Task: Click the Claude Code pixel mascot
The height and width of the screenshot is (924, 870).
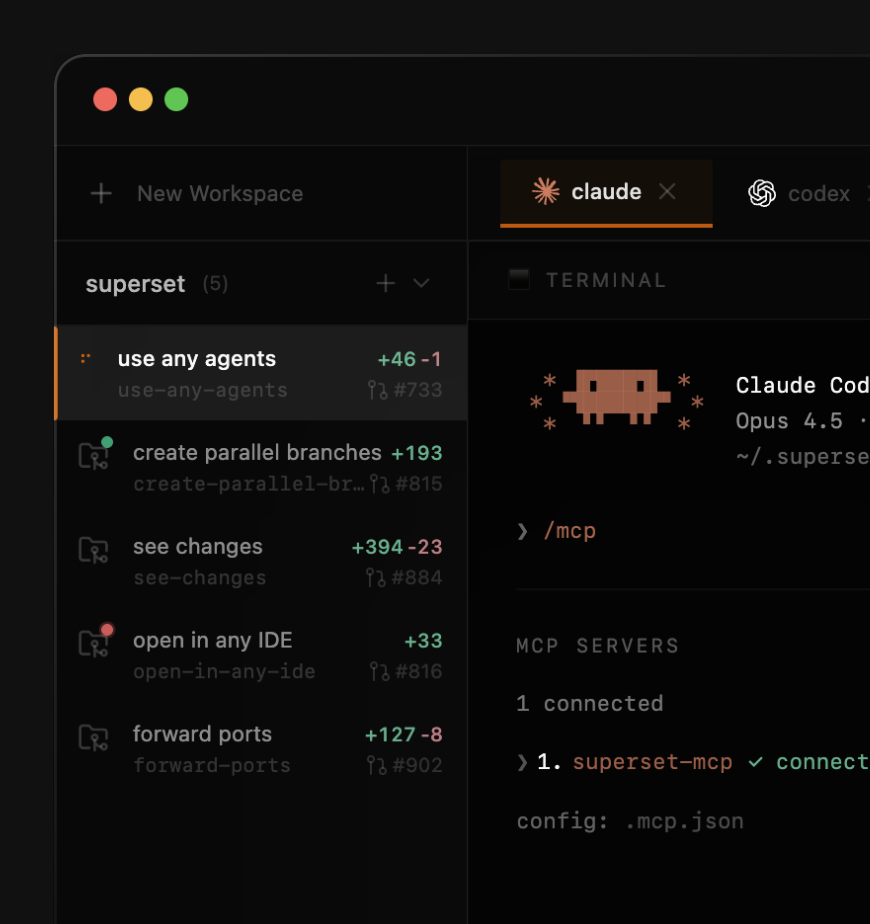Action: tap(617, 397)
